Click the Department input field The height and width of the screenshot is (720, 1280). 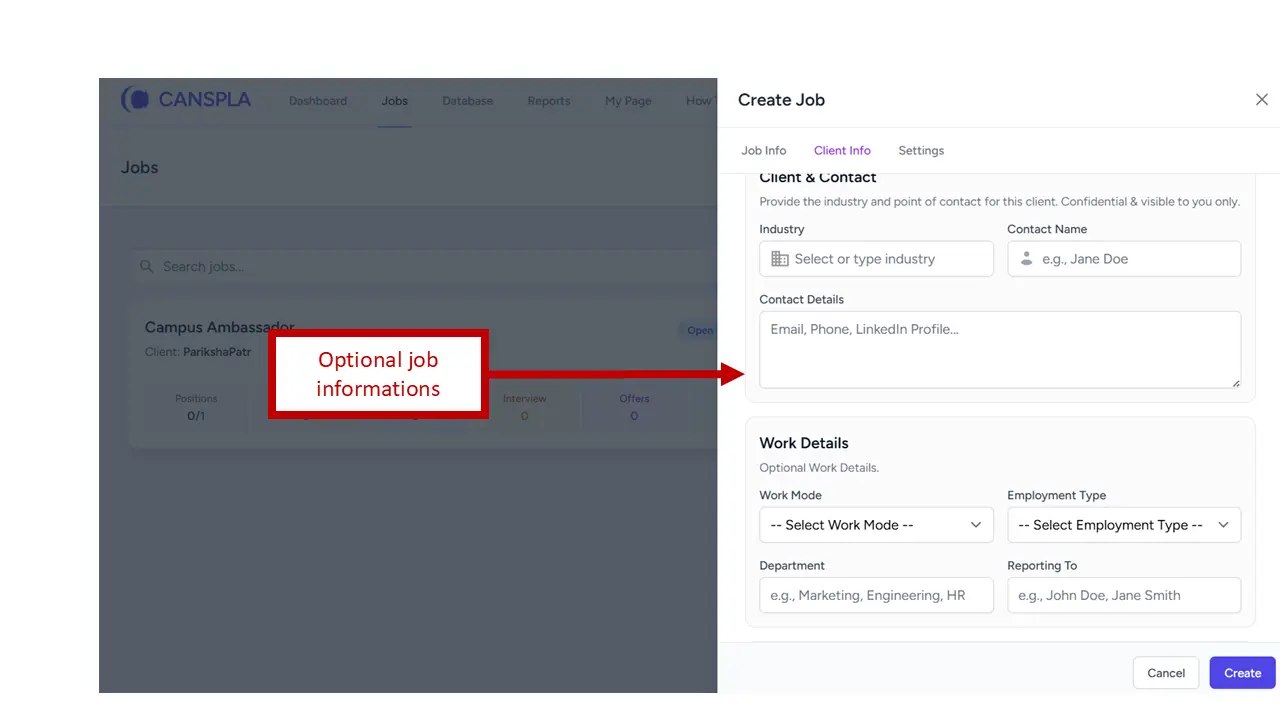pyautogui.click(x=876, y=595)
